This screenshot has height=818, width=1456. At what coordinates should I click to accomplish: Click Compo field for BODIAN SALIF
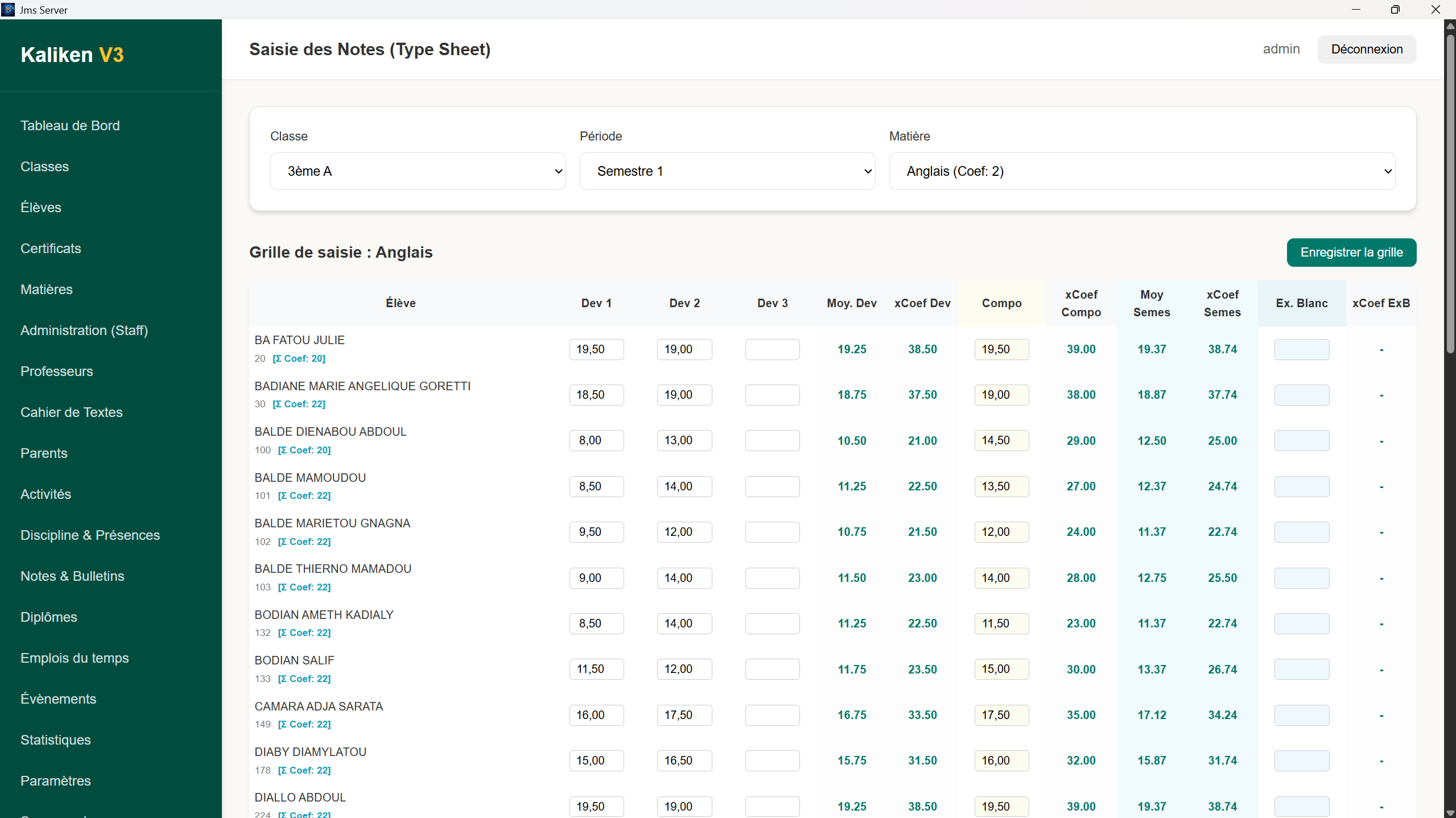tap(1001, 670)
